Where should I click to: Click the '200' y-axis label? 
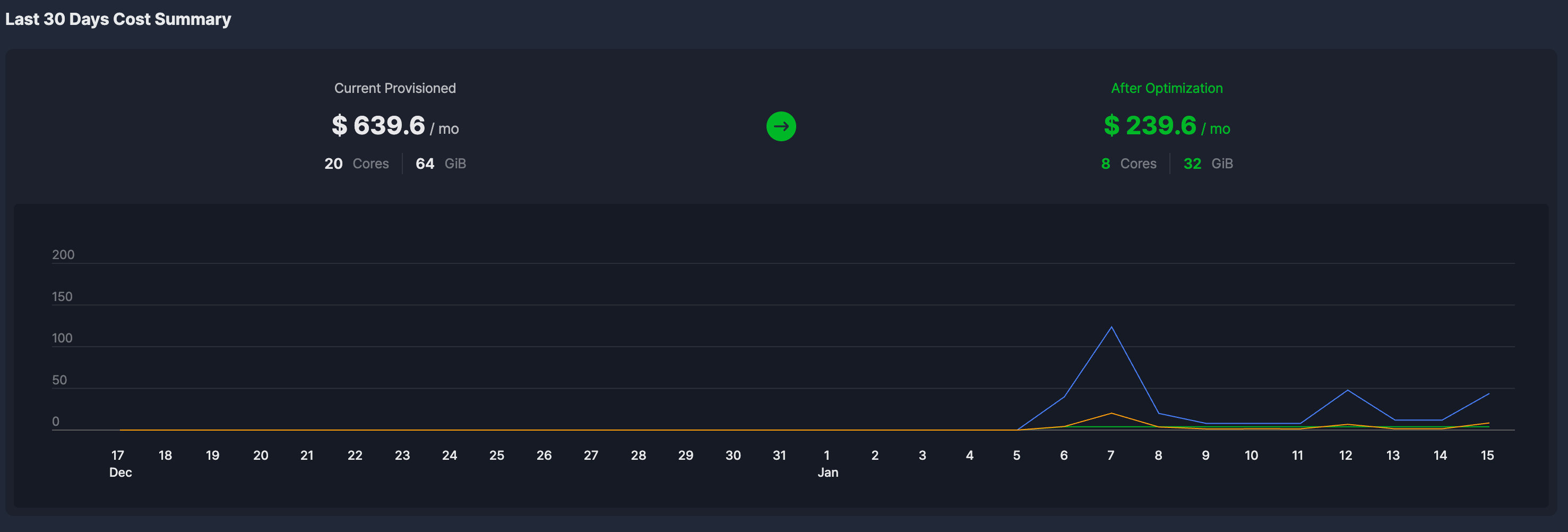pyautogui.click(x=63, y=255)
